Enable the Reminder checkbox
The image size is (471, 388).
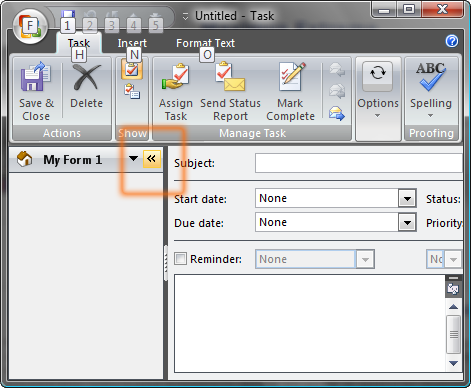click(180, 259)
